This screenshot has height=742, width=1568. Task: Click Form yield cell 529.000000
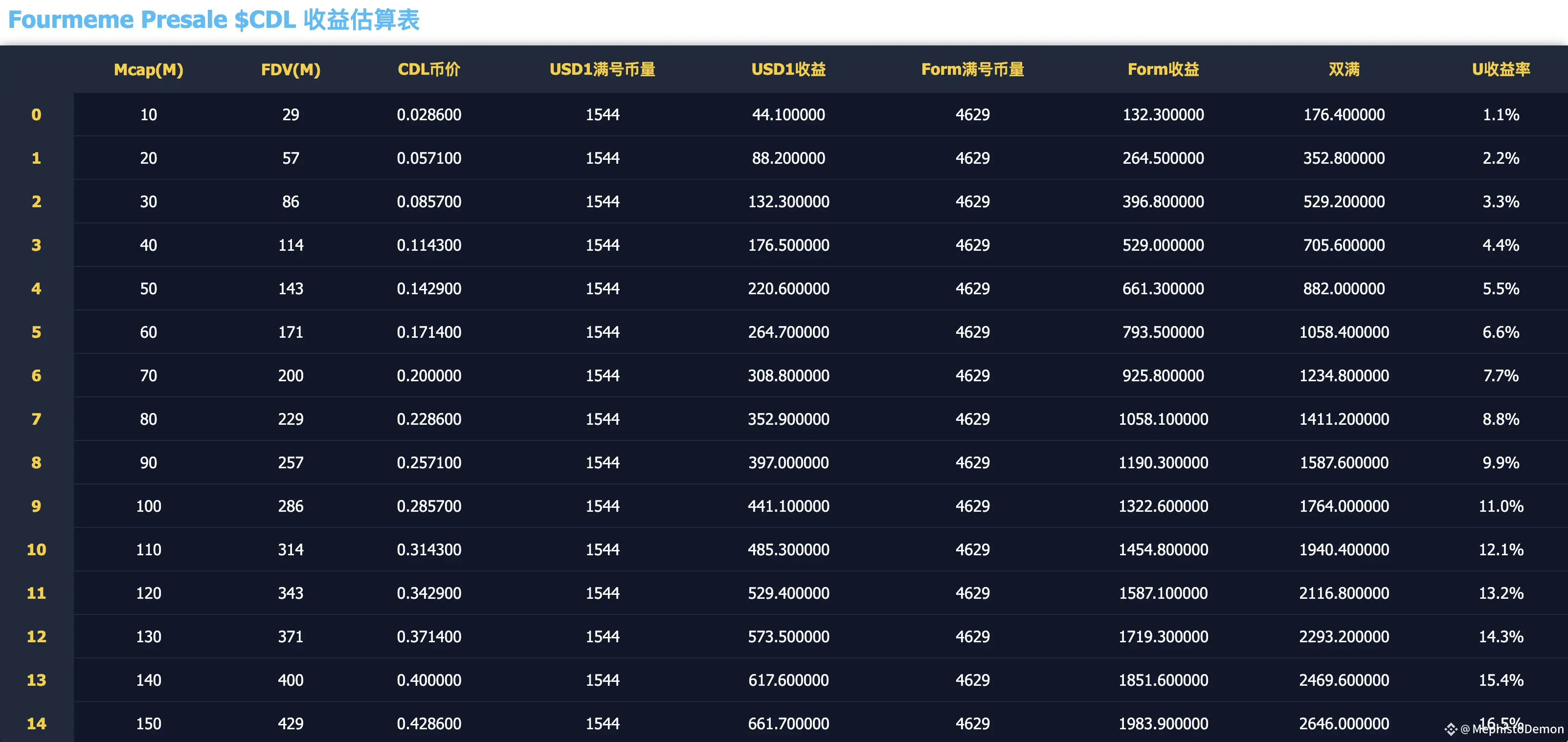pos(1163,245)
